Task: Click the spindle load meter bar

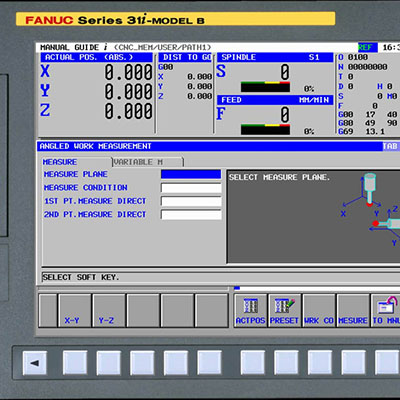Action: coord(265,87)
